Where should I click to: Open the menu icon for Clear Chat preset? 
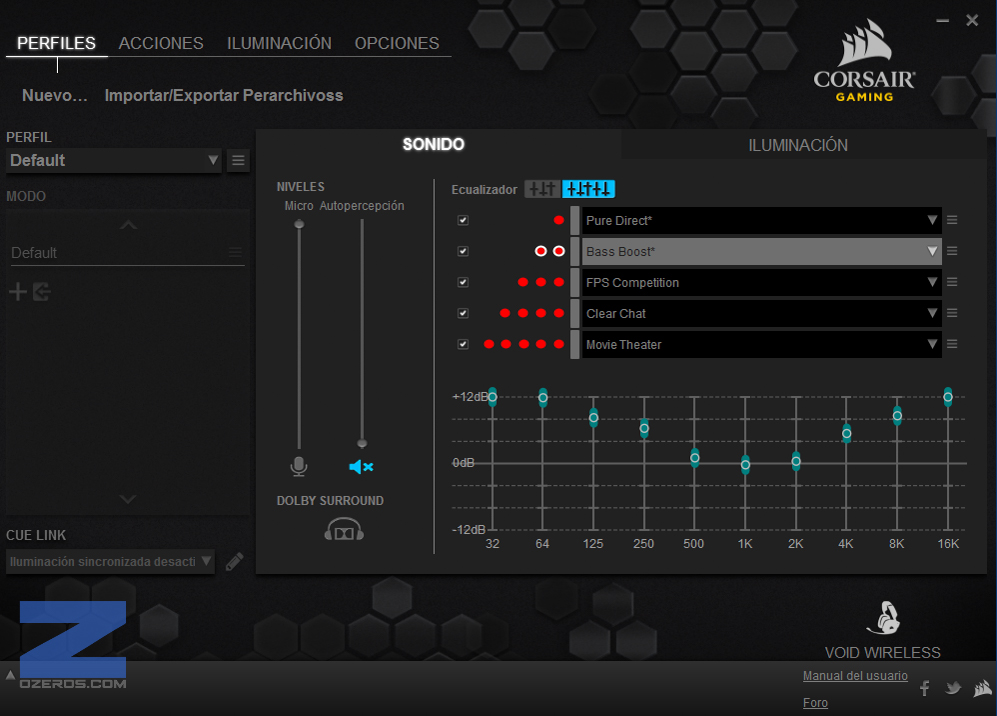952,313
